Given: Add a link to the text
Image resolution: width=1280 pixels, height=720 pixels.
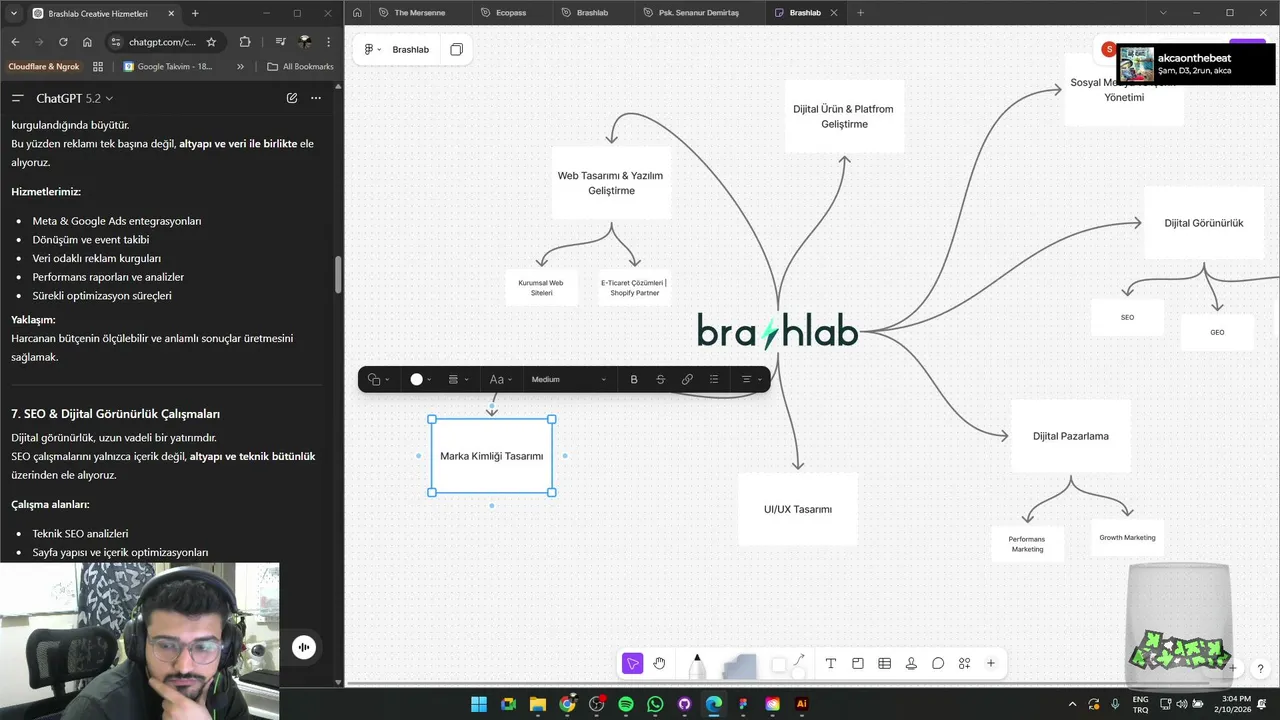Looking at the screenshot, I should pyautogui.click(x=687, y=379).
